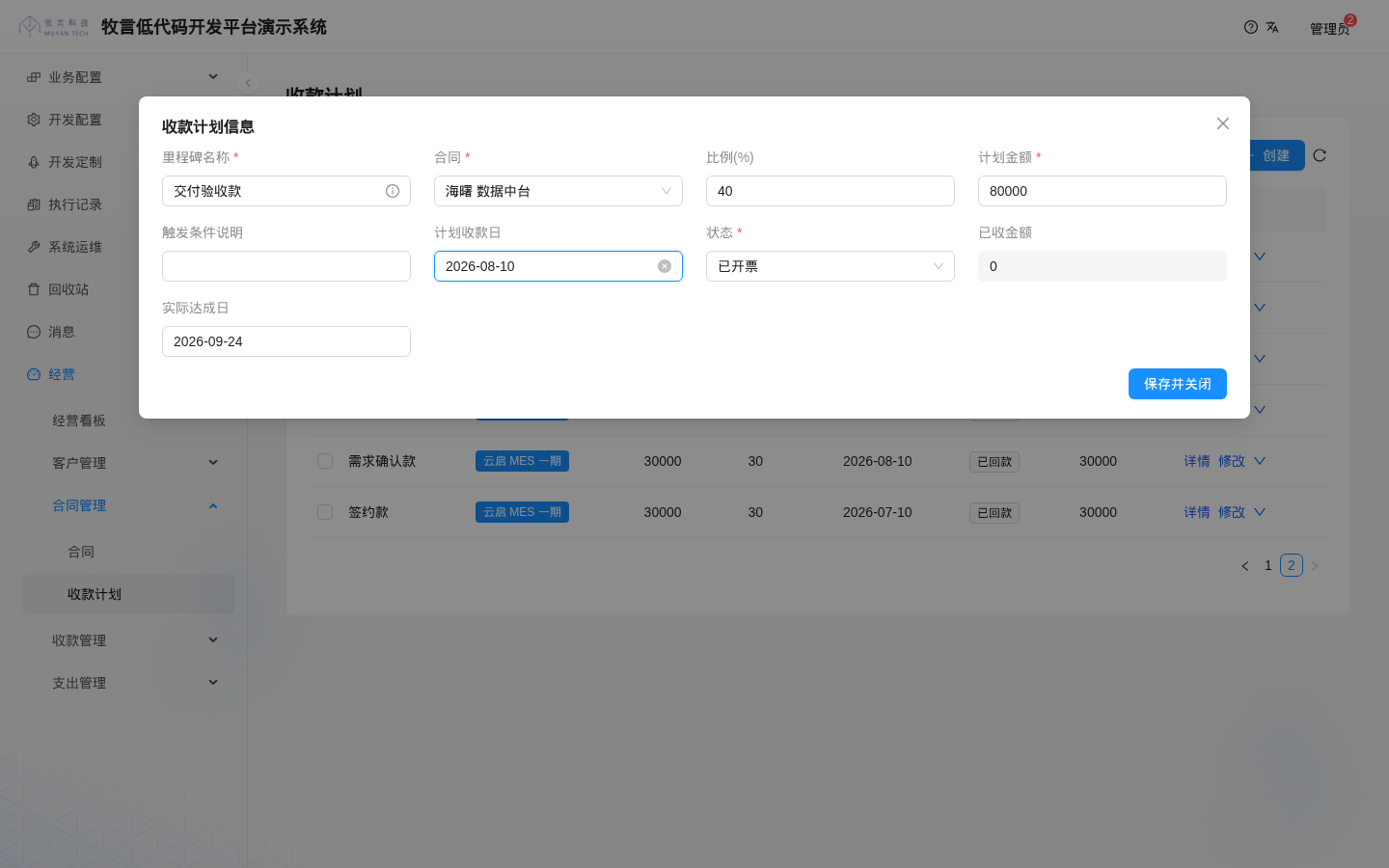Click the 牧言科技 logo in header
This screenshot has height=868, width=1389.
coord(54,27)
